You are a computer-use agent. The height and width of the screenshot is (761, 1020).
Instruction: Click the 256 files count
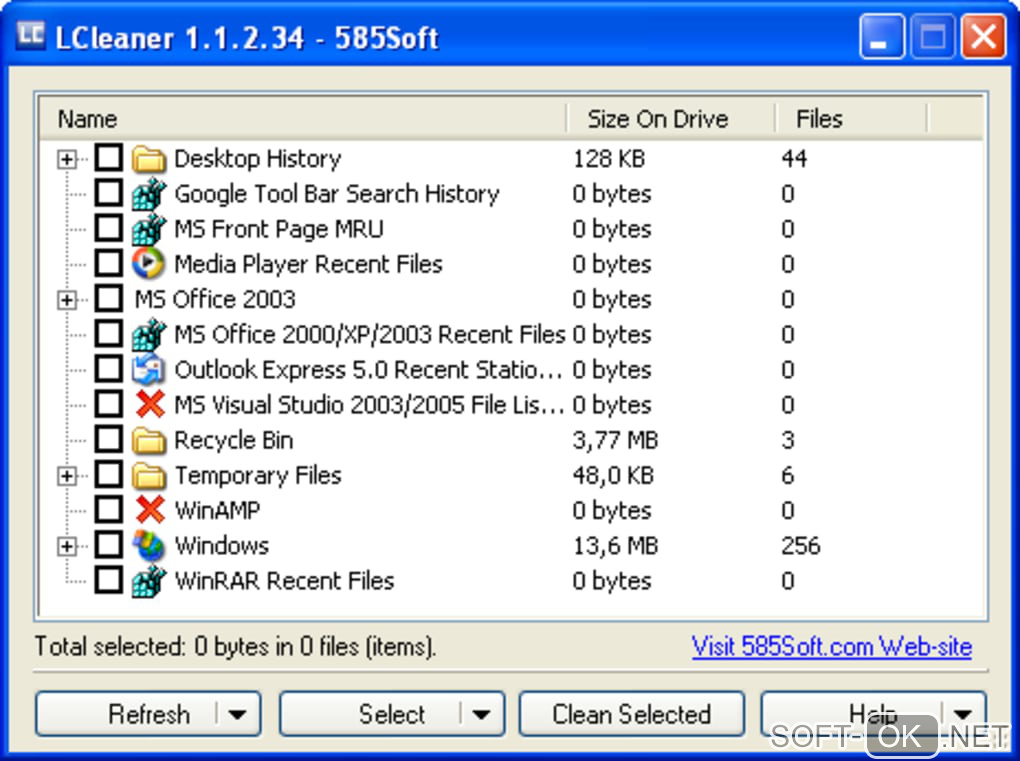pos(801,546)
